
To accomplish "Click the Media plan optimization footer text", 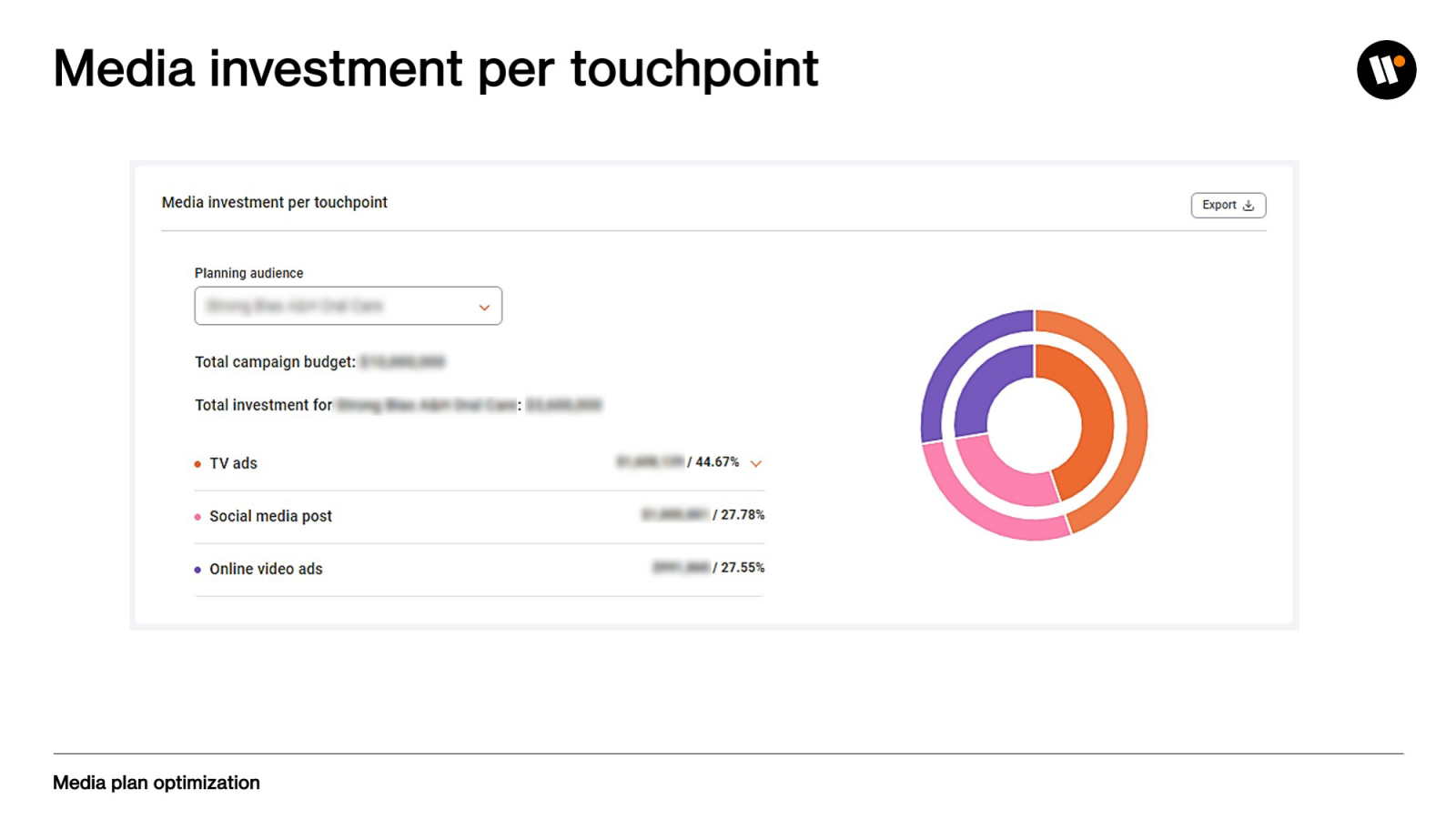I will (x=157, y=783).
